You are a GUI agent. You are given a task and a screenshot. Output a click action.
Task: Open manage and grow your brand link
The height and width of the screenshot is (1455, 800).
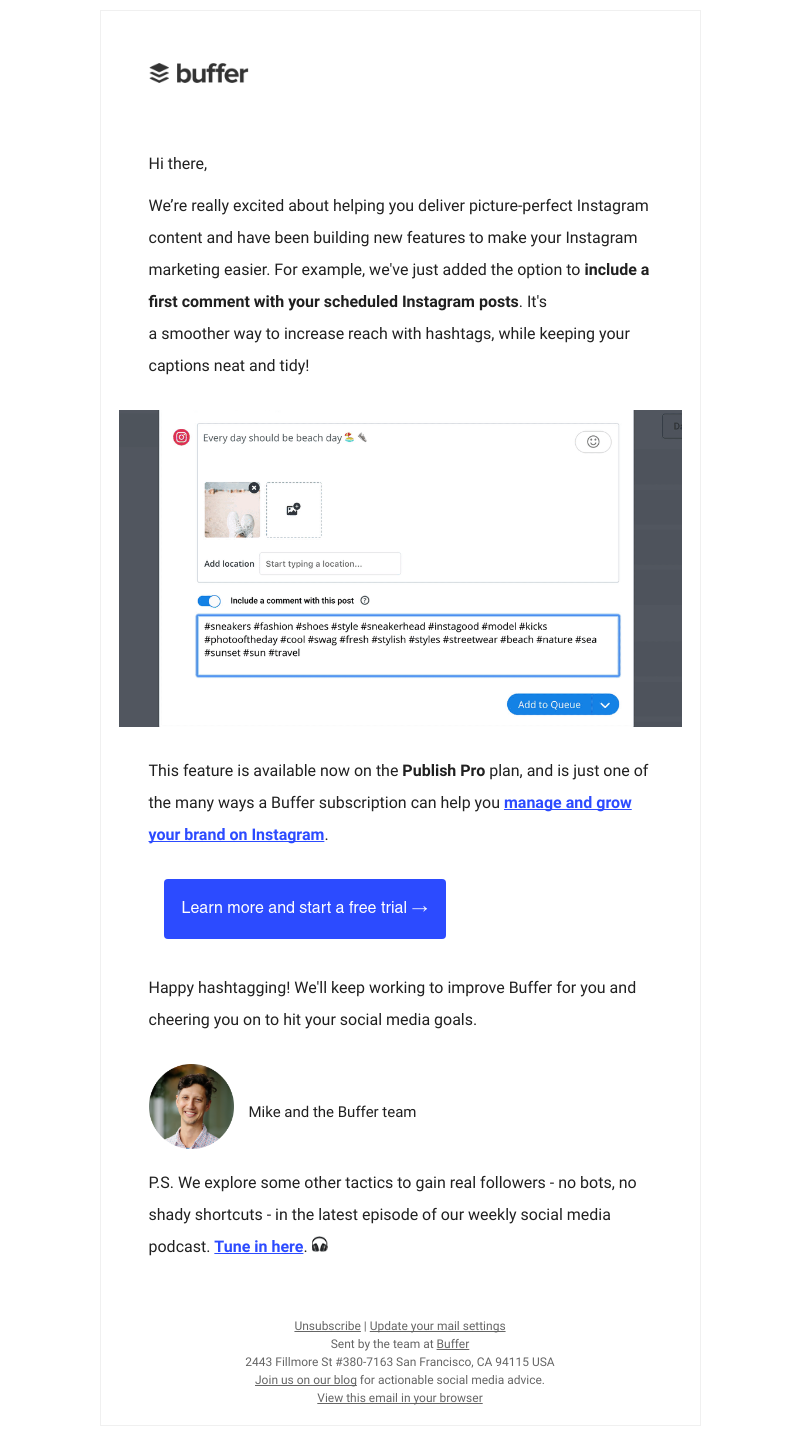(x=567, y=803)
